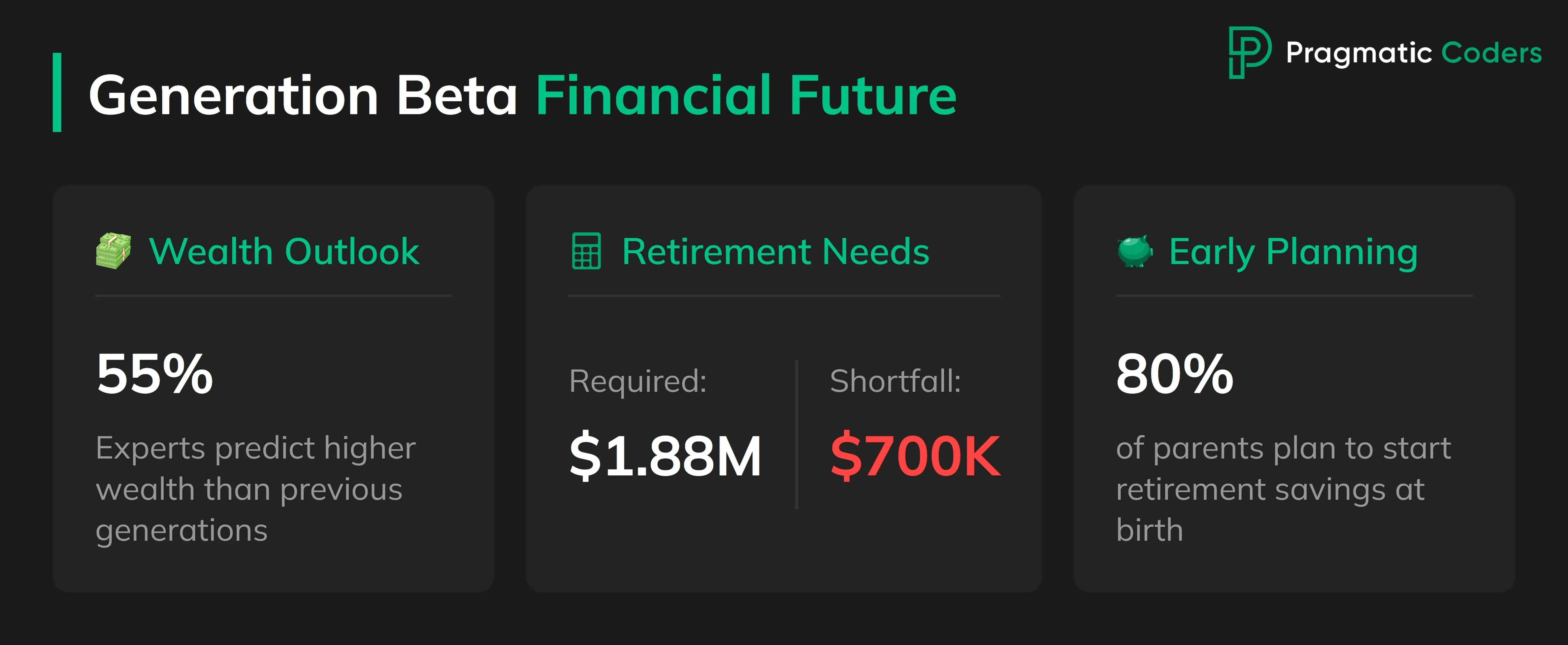This screenshot has width=1568, height=645.
Task: Click the green Financial Future title text
Action: pyautogui.click(x=746, y=95)
